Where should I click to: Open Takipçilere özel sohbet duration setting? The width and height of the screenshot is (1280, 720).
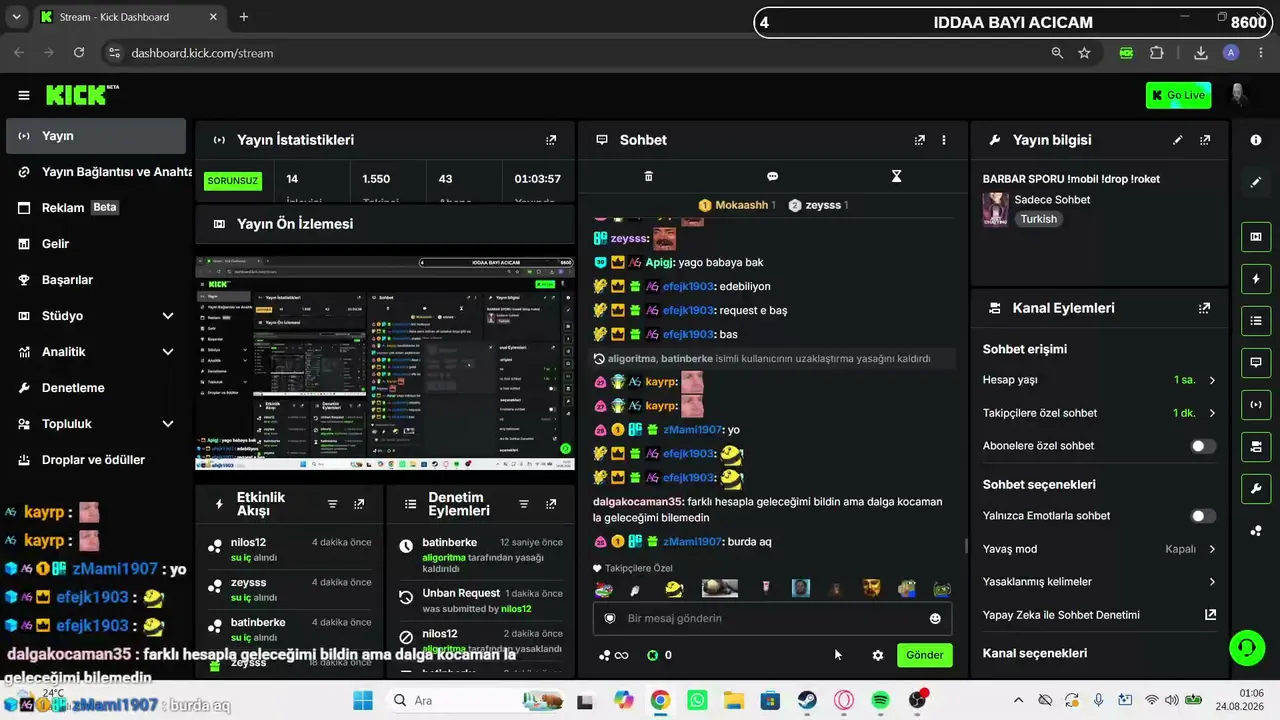1099,413
